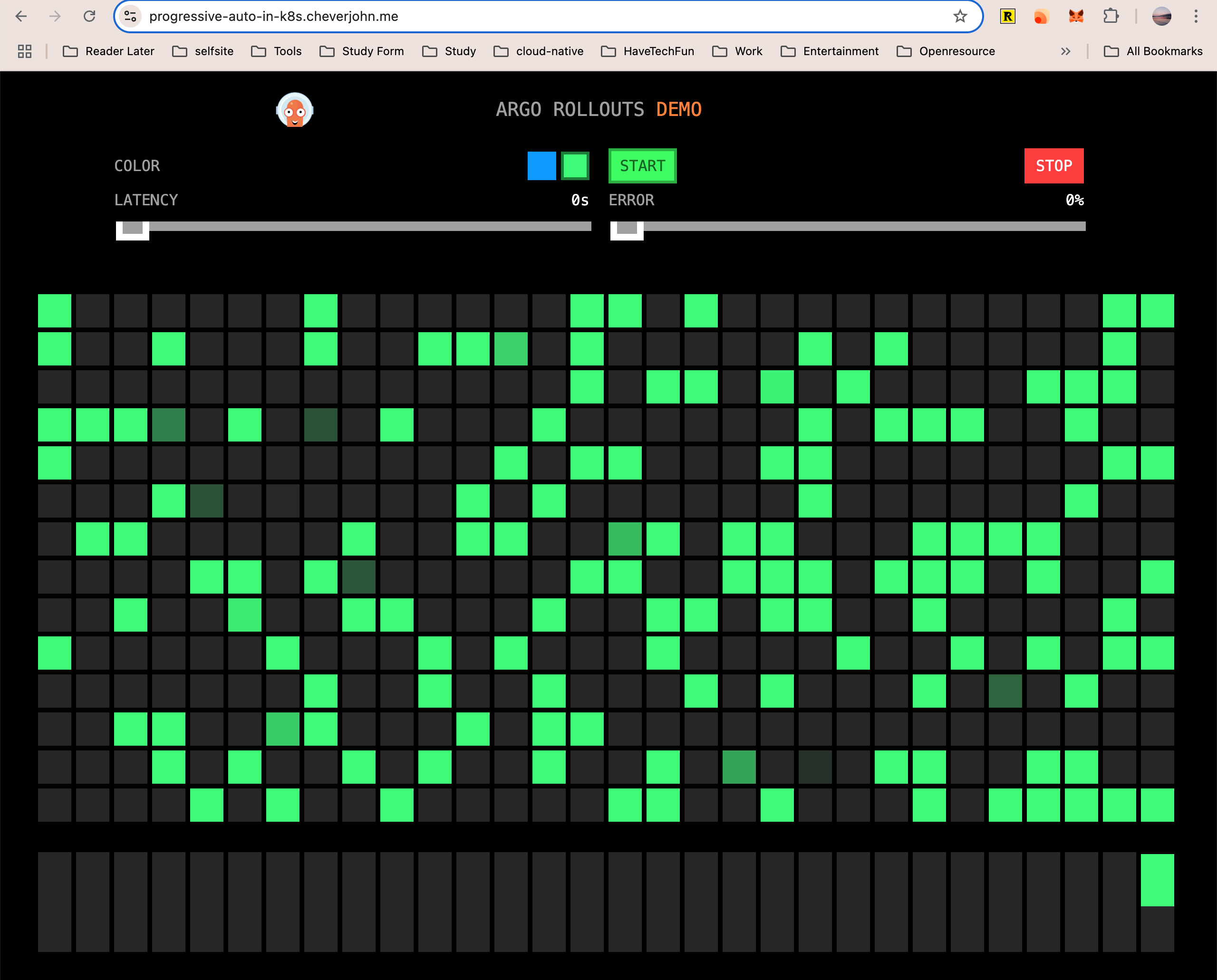1217x980 pixels.
Task: Click the red STOP button
Action: pyautogui.click(x=1054, y=166)
